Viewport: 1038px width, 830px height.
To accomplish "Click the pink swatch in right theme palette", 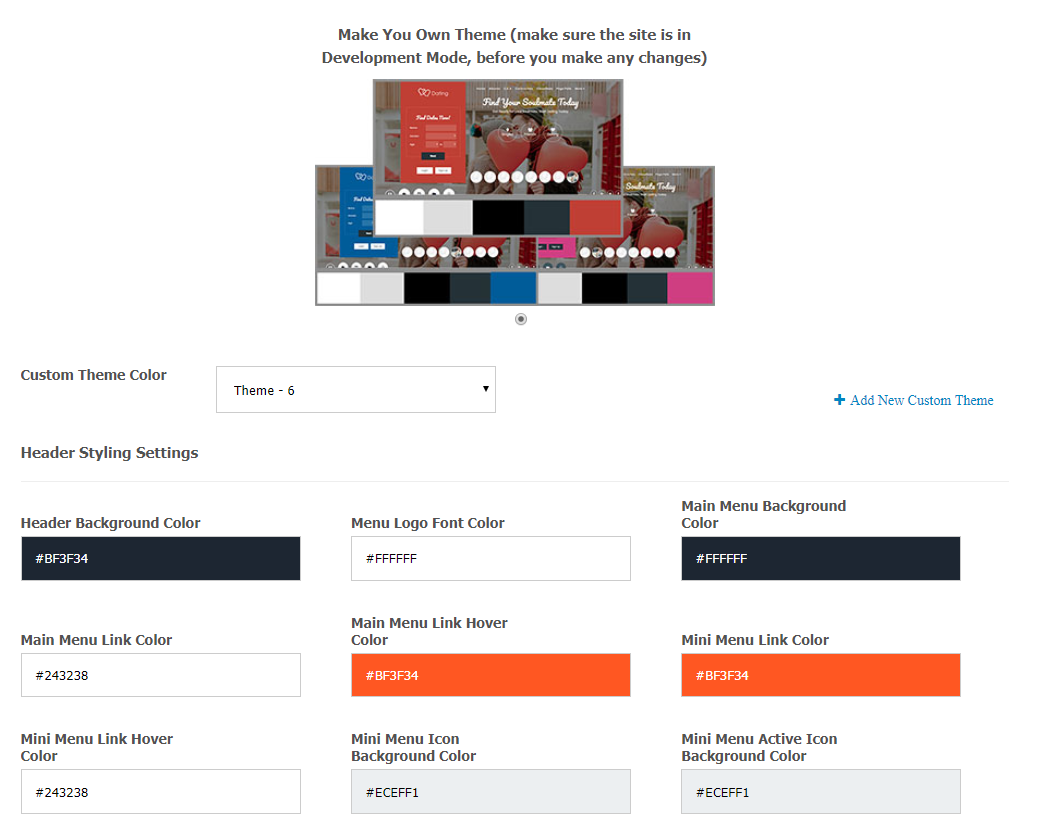I will pyautogui.click(x=690, y=288).
